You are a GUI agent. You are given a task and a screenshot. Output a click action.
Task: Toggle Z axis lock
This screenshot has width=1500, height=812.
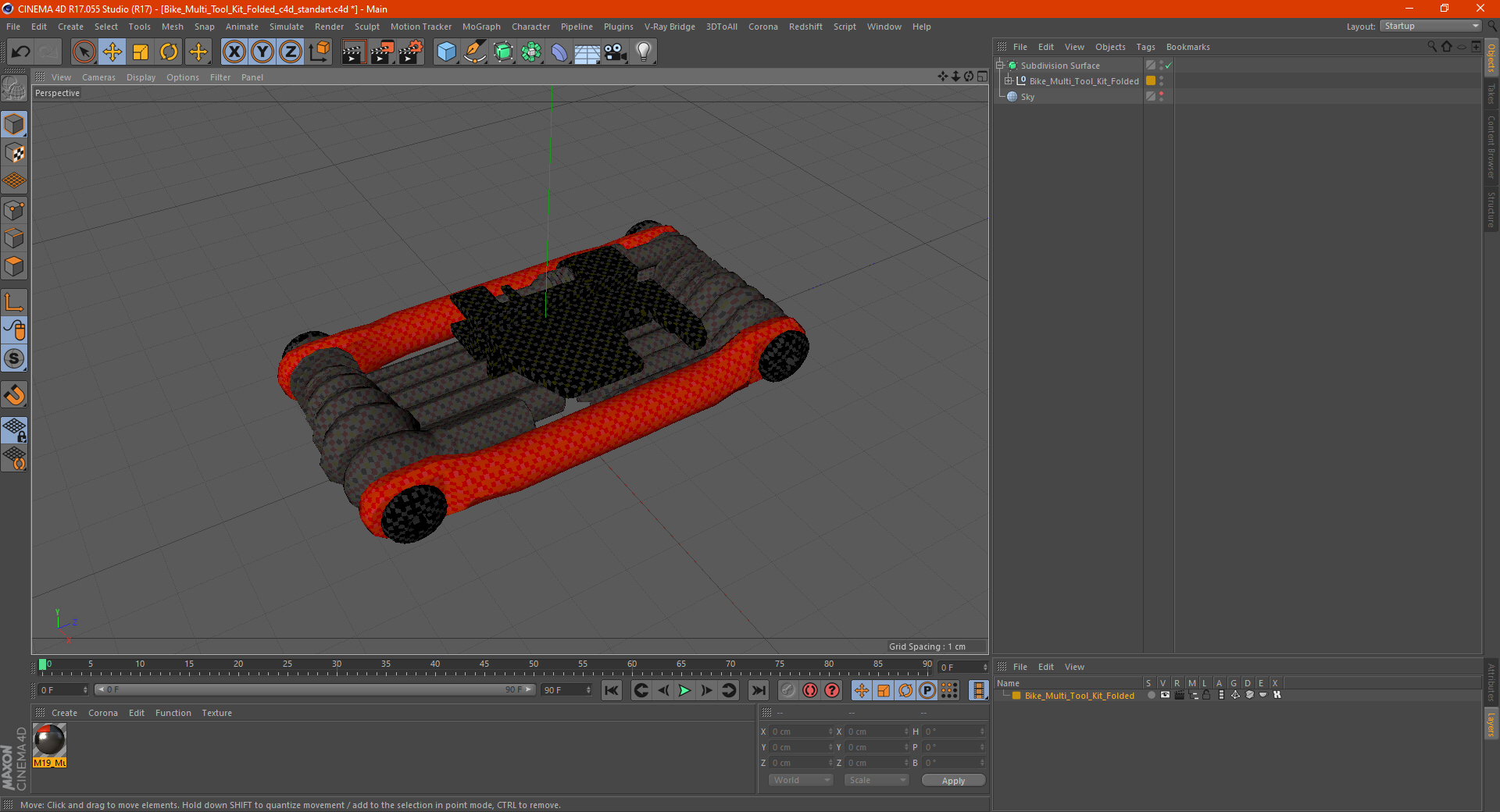291,52
